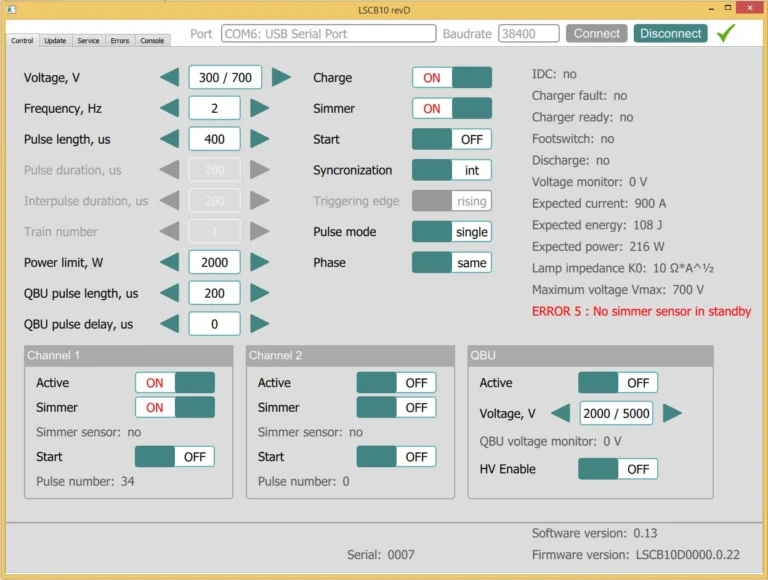Image resolution: width=768 pixels, height=580 pixels.
Task: Click the Lamp impedance K0 readout
Action: 623,268
